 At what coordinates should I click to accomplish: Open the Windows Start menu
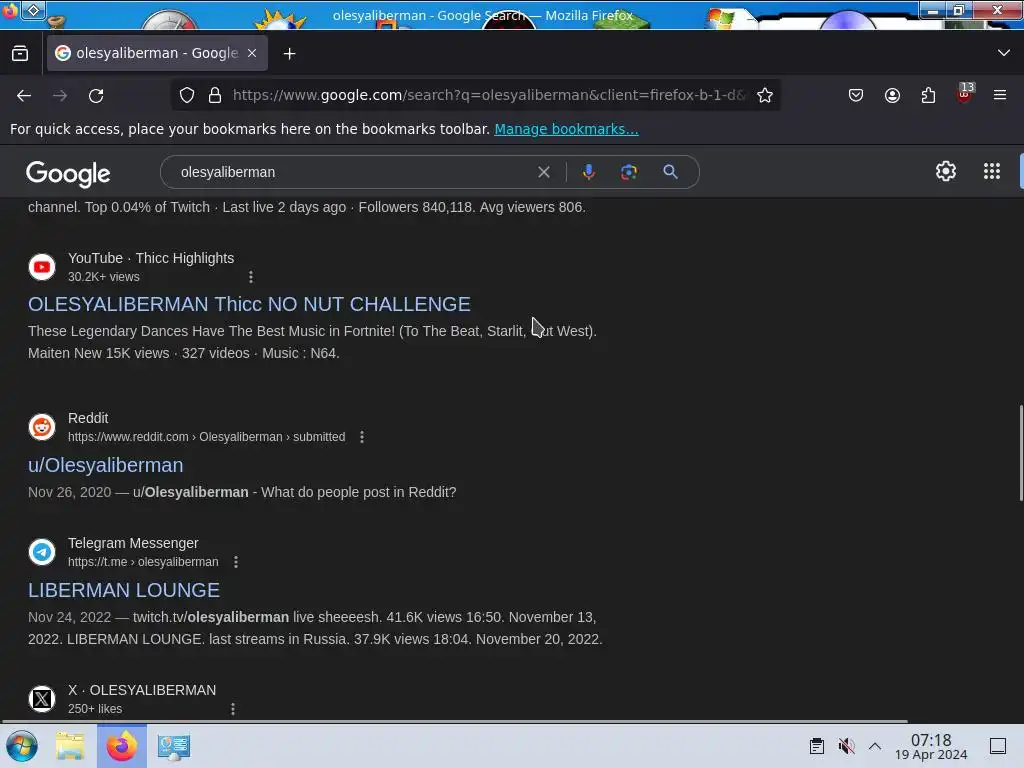[22, 746]
